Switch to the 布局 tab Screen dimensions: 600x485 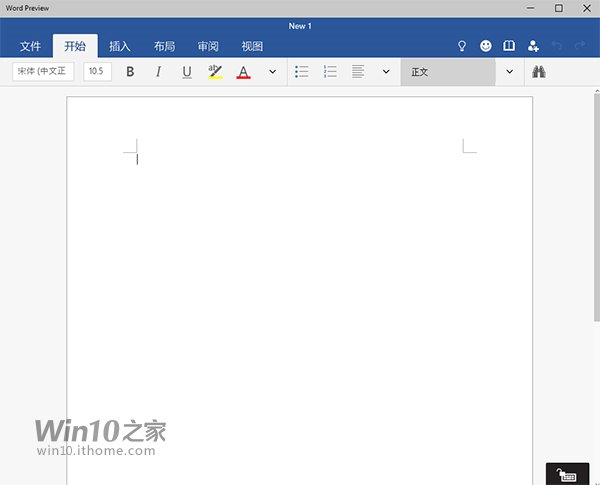pyautogui.click(x=165, y=46)
